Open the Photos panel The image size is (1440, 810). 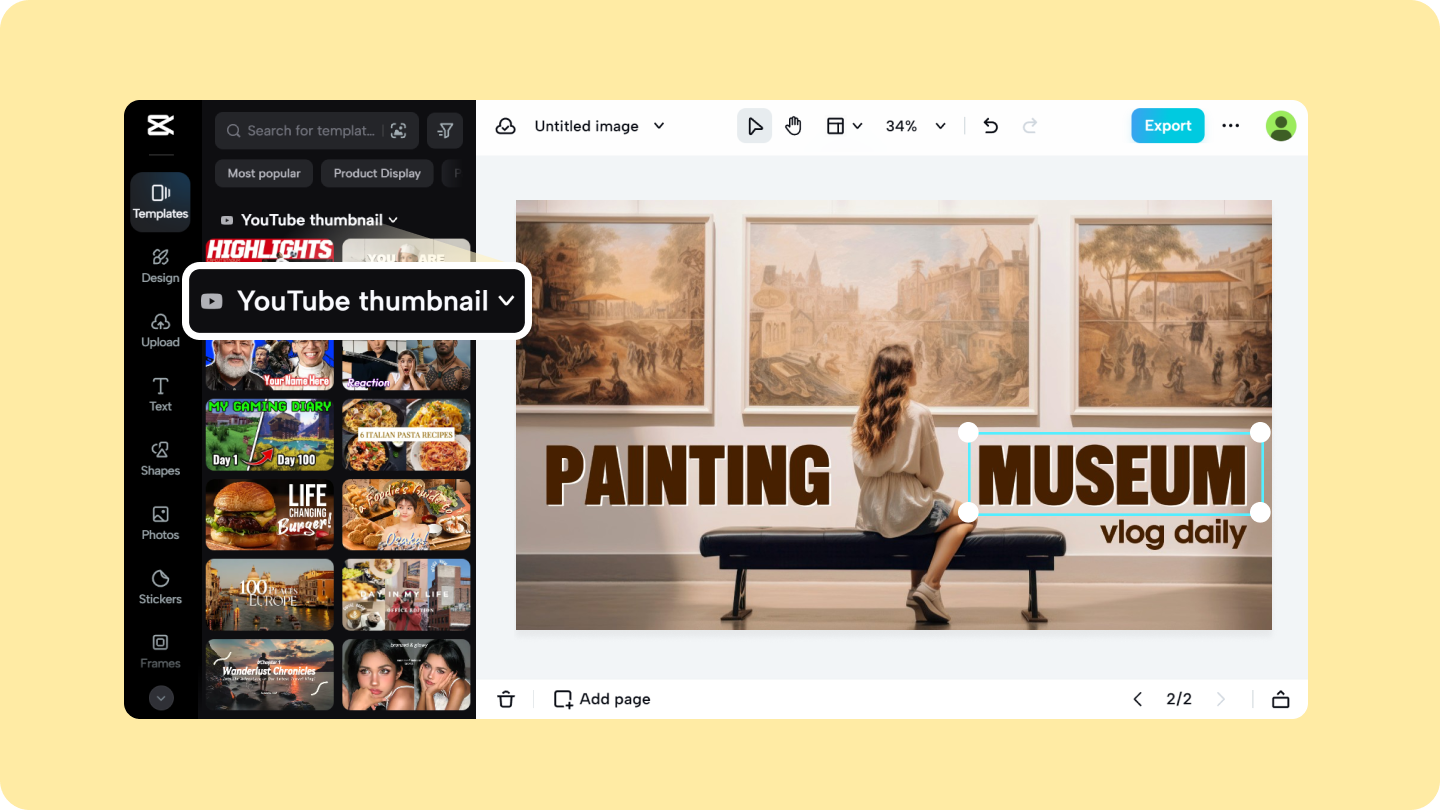click(160, 523)
